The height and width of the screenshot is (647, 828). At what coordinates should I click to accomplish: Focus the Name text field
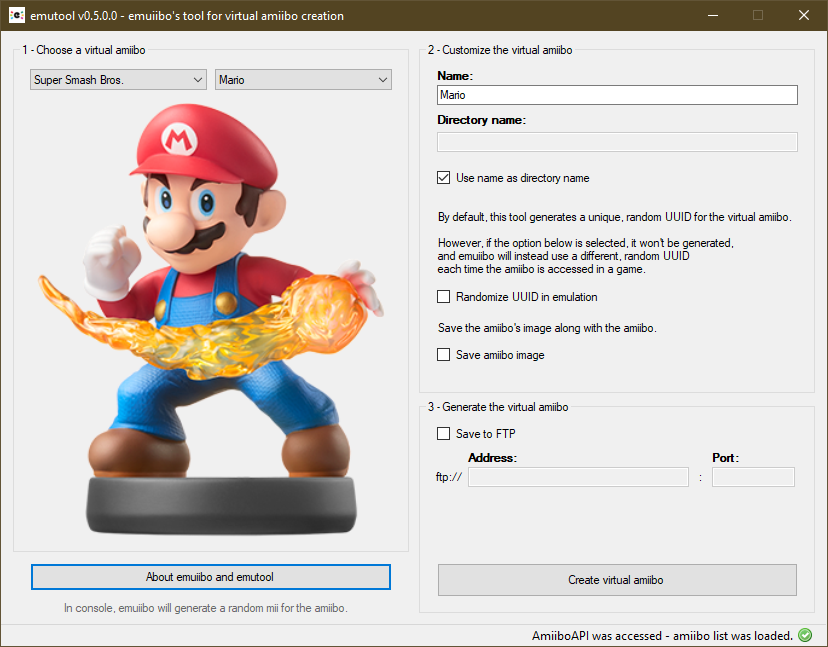coord(617,95)
